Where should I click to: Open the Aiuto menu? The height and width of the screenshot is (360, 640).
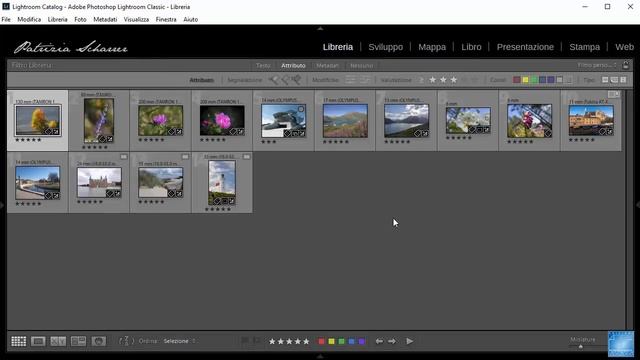click(x=191, y=19)
